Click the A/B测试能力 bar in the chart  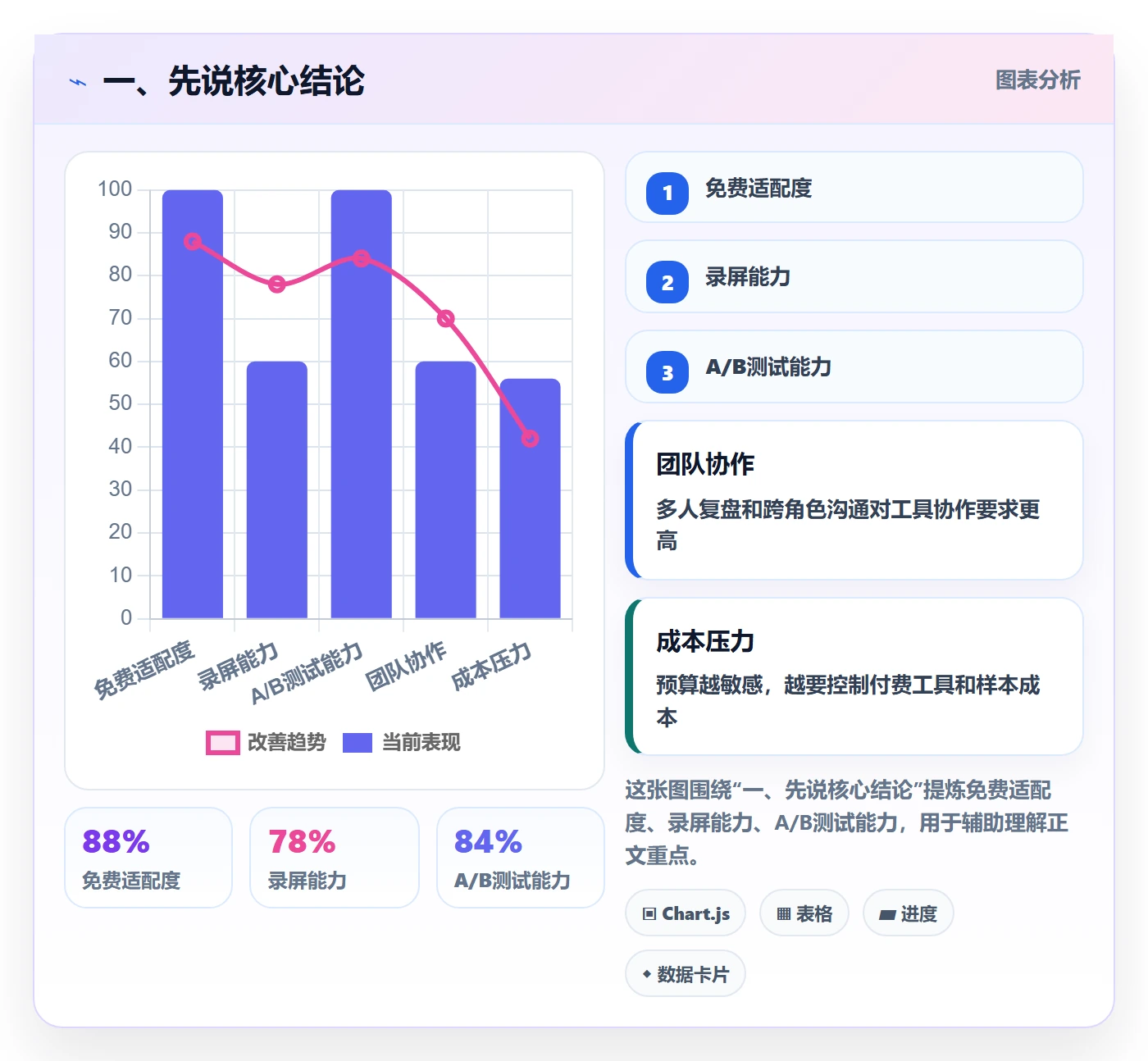[x=362, y=404]
